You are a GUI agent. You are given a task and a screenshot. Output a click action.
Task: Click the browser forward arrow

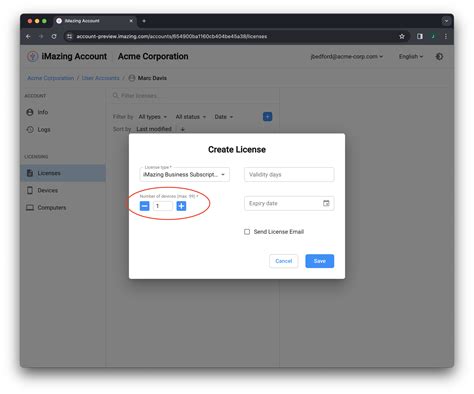[x=41, y=36]
